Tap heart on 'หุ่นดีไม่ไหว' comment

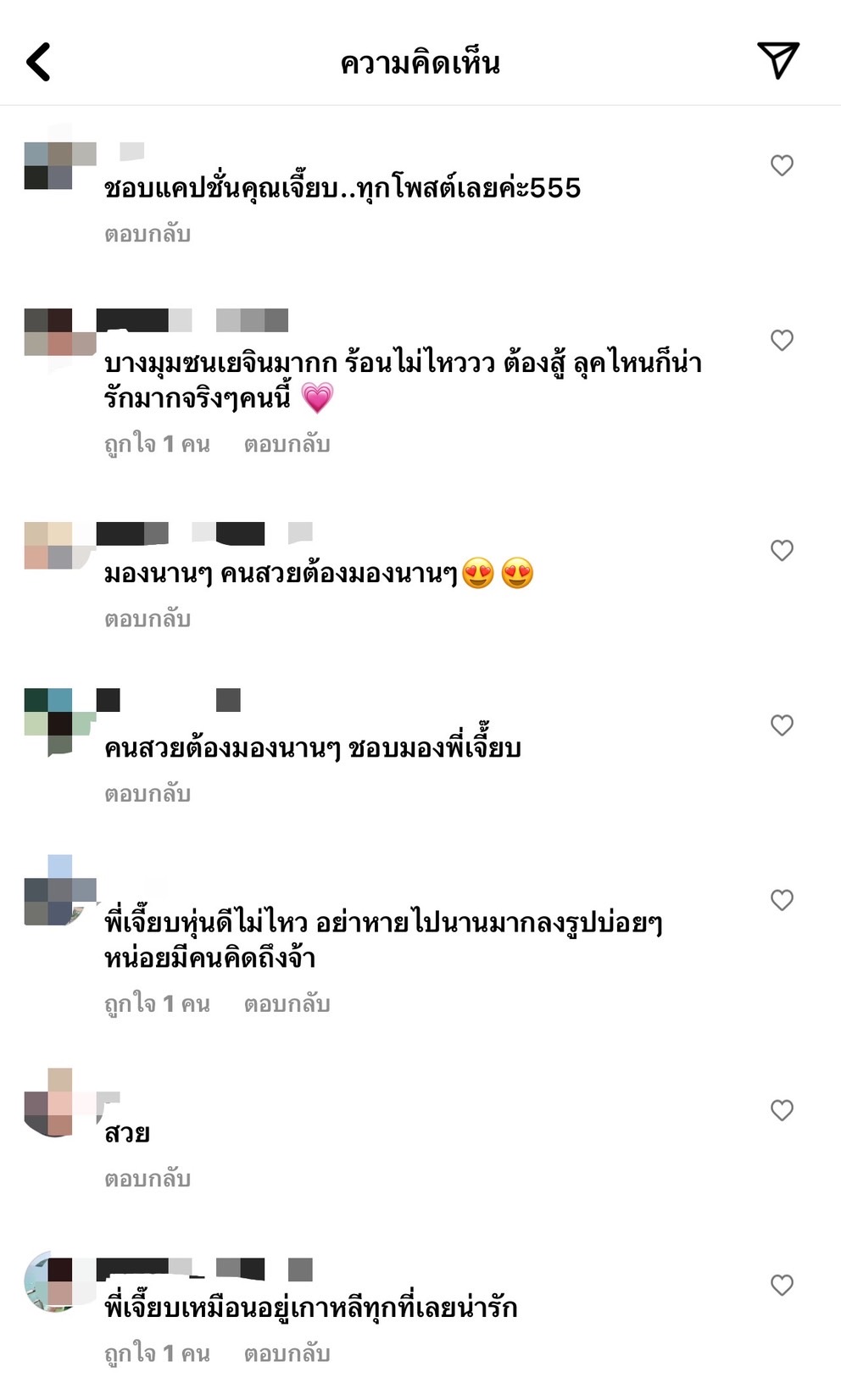(782, 900)
